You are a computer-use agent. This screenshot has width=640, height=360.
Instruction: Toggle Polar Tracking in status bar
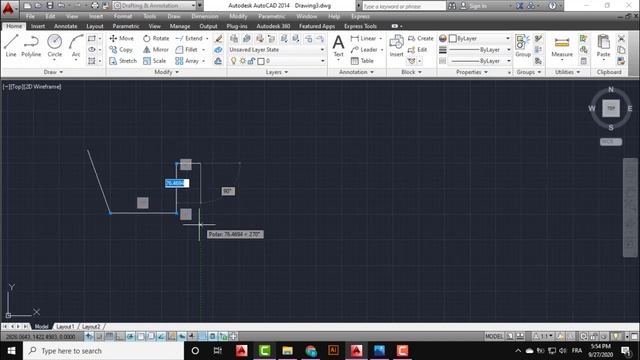pos(130,336)
